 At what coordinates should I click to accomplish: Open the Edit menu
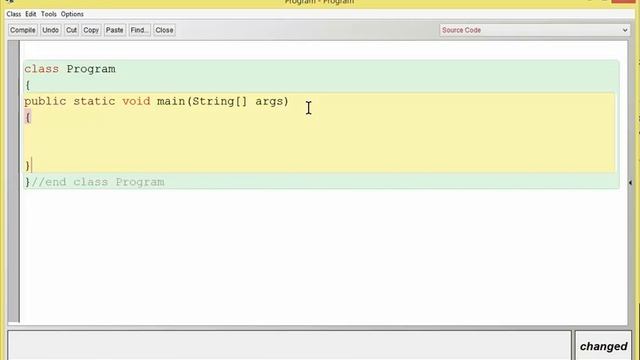tap(31, 14)
